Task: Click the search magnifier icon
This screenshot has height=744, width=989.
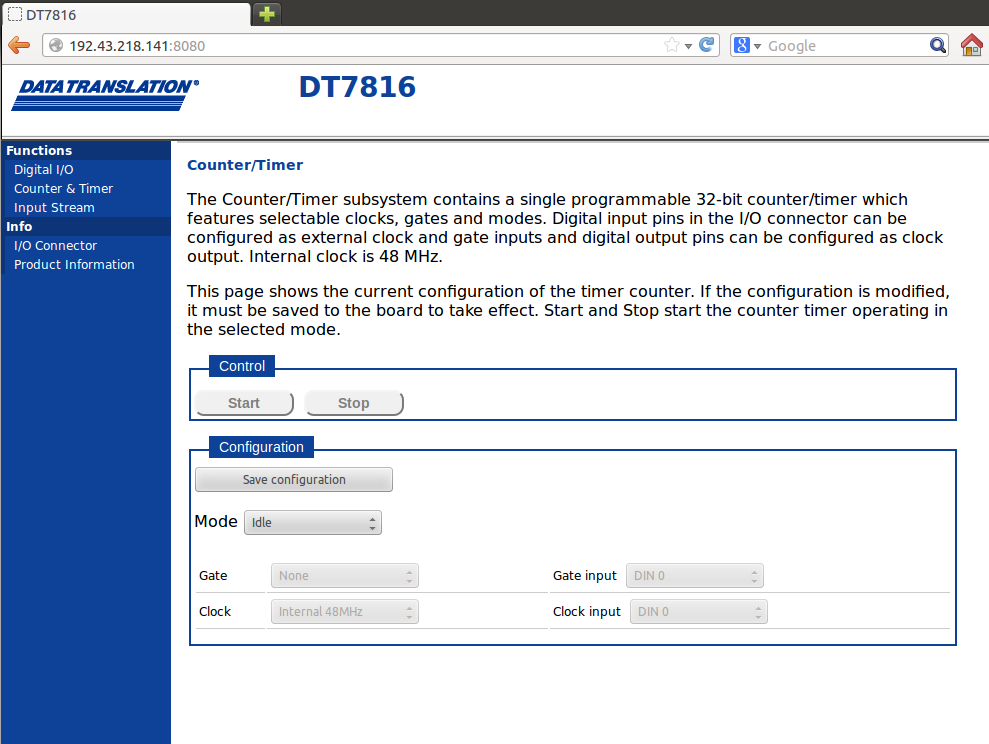Action: point(937,45)
